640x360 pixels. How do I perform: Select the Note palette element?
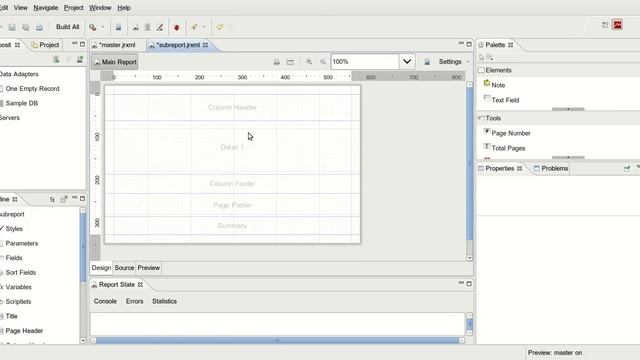[x=498, y=85]
